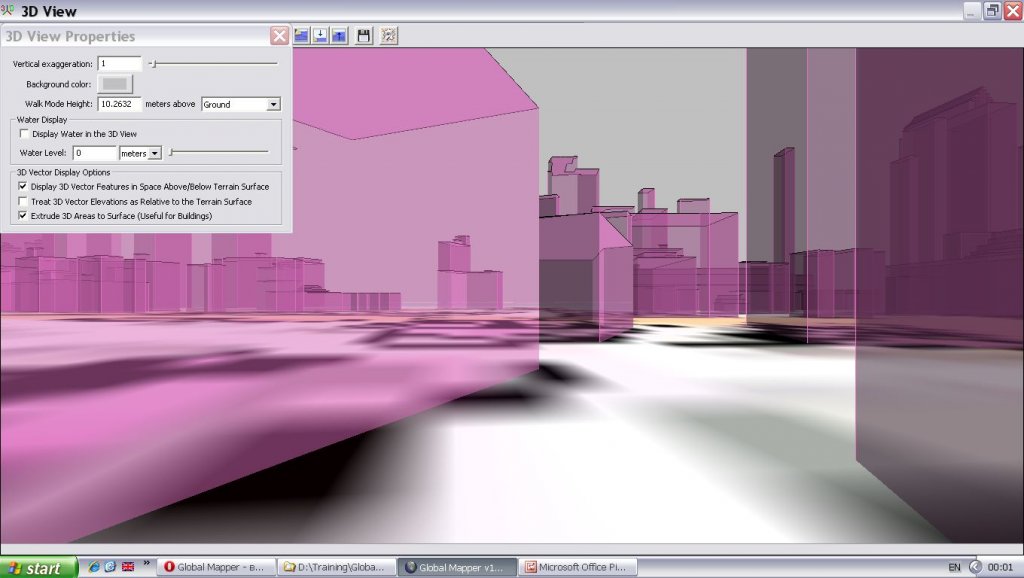This screenshot has width=1024, height=578.
Task: Uncheck Display 3D Vector Features in Space option
Action: coord(25,186)
